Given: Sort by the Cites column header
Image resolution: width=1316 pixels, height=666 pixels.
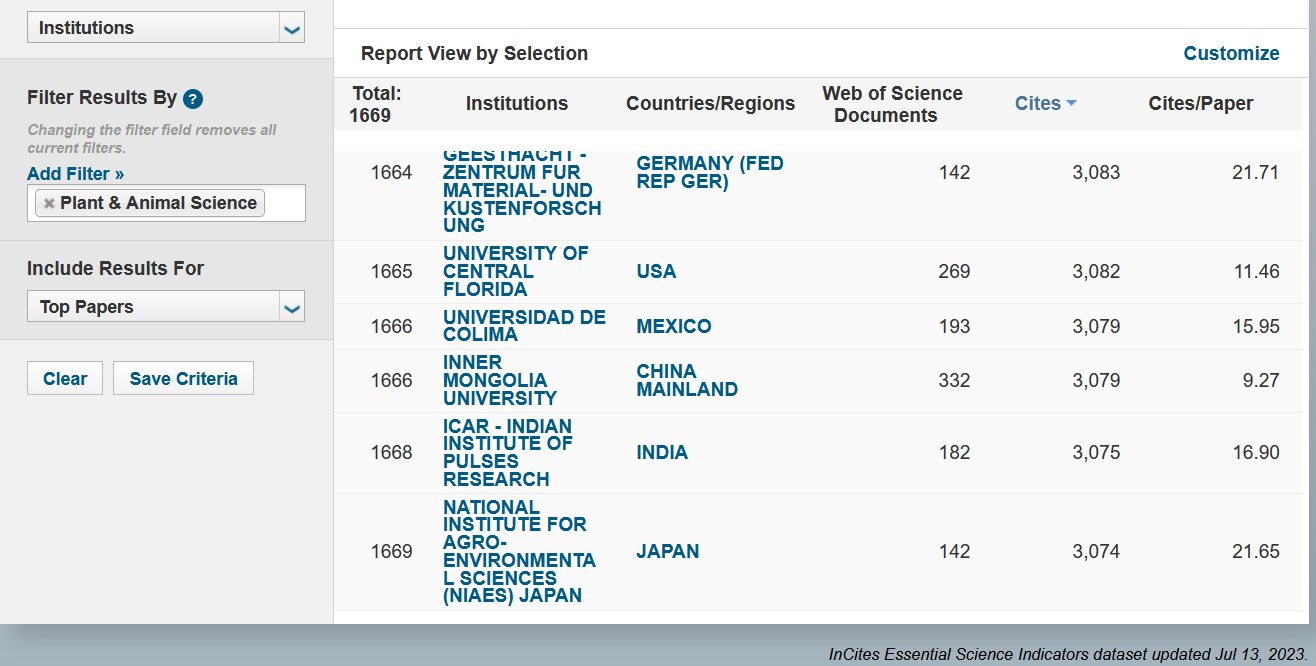Looking at the screenshot, I should click(1037, 103).
